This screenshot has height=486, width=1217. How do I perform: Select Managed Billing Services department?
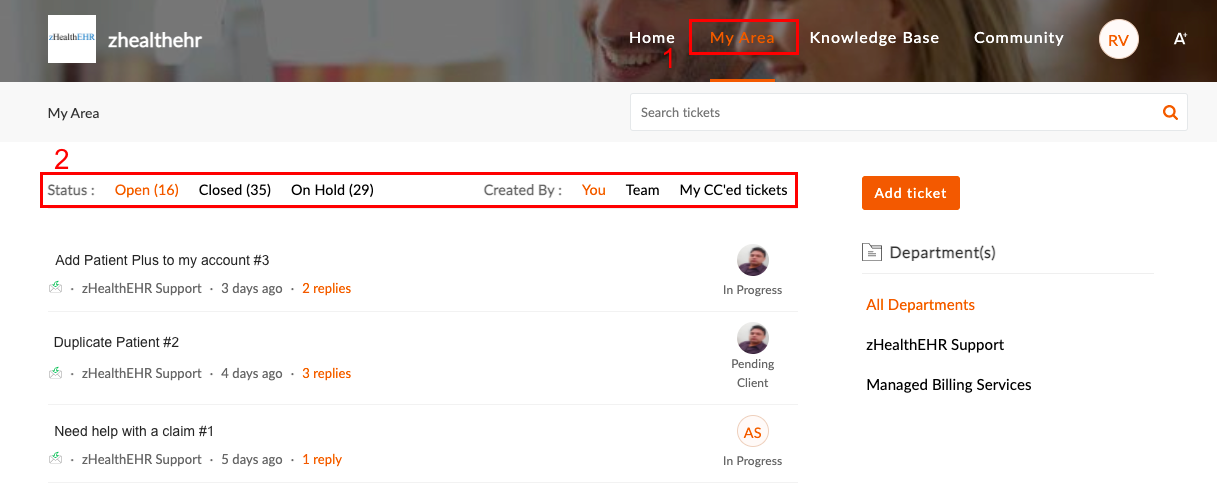tap(949, 385)
